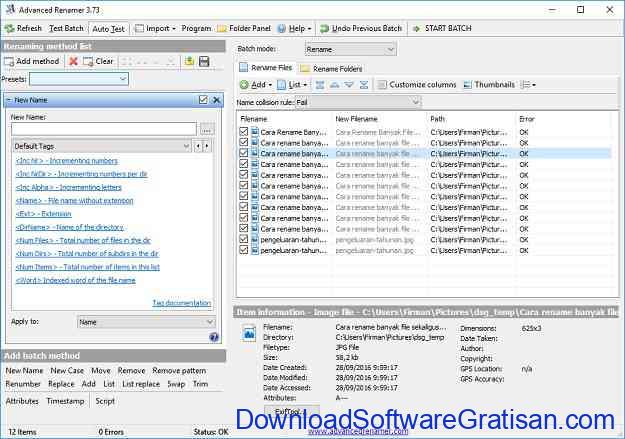The width and height of the screenshot is (625, 439).
Task: Add the Remove pattern batch method
Action: pos(179,370)
